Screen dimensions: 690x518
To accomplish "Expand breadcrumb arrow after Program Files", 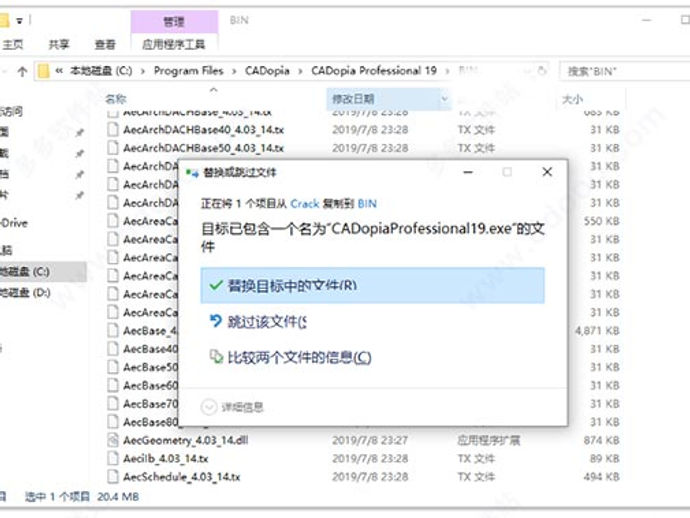I will 234,71.
